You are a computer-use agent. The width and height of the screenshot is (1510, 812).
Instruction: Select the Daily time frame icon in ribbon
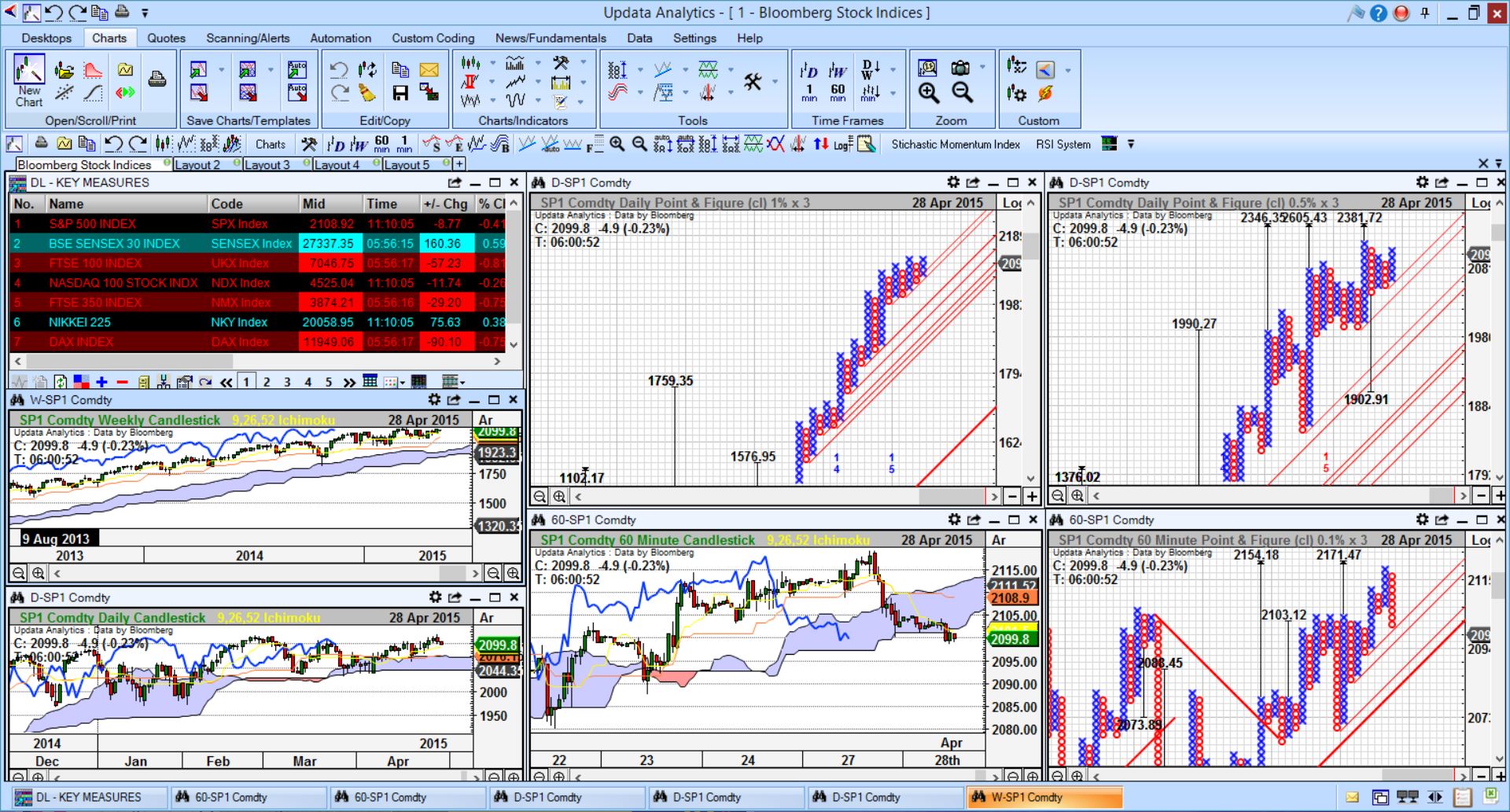pyautogui.click(x=808, y=71)
